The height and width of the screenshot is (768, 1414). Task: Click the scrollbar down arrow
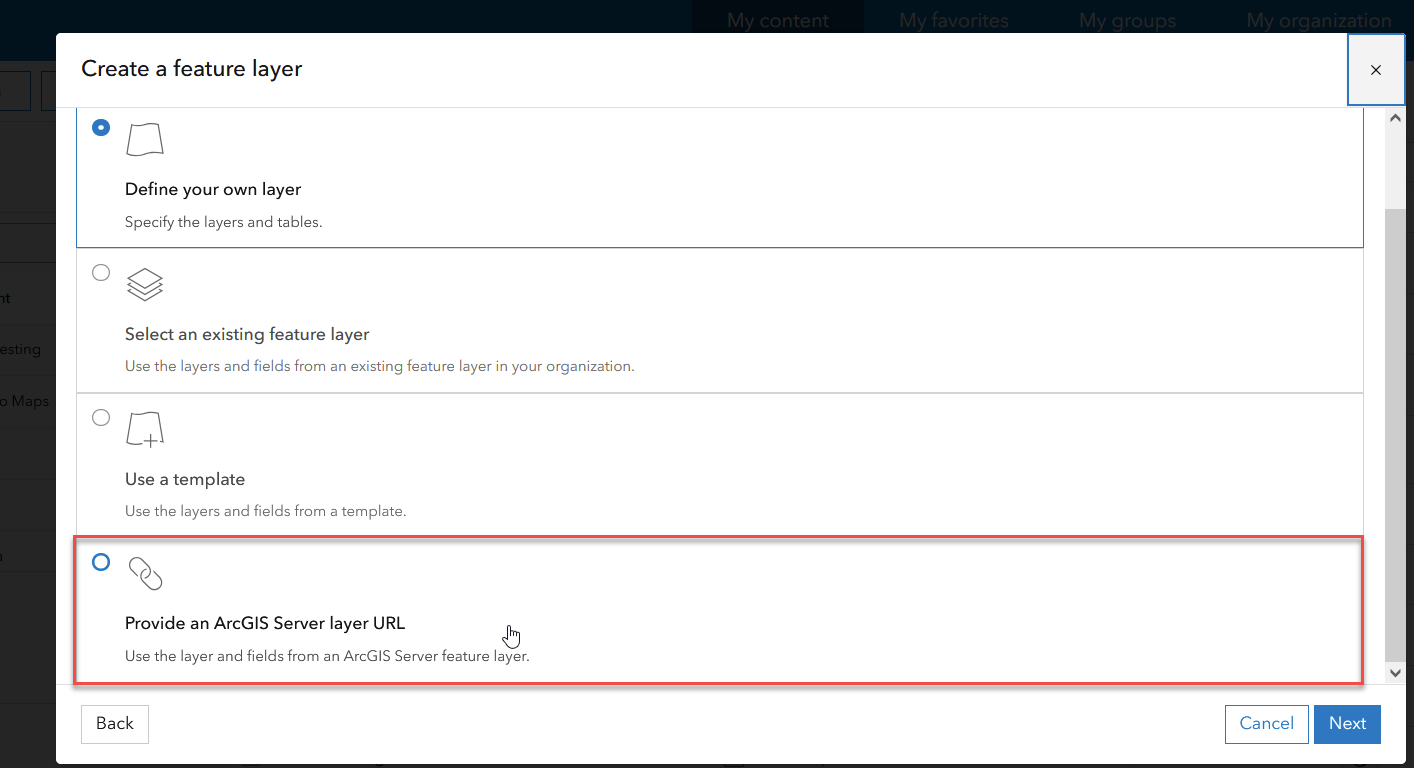(1395, 673)
